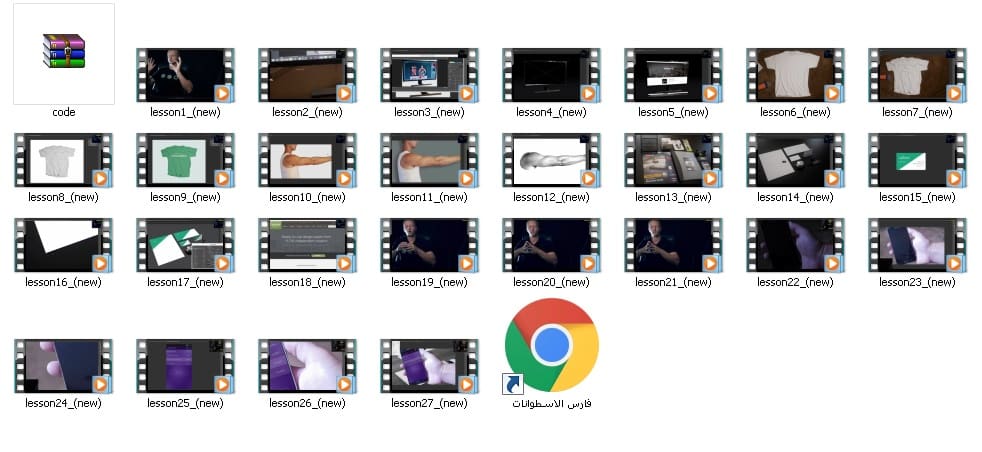The height and width of the screenshot is (452, 982).
Task: Select the lesson23_(new) video file icon
Action: pyautogui.click(x=917, y=245)
